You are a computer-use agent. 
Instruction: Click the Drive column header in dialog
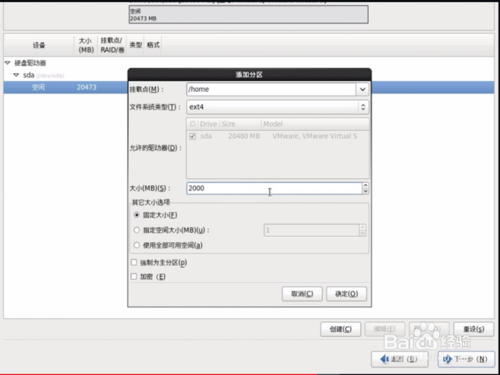(x=208, y=124)
